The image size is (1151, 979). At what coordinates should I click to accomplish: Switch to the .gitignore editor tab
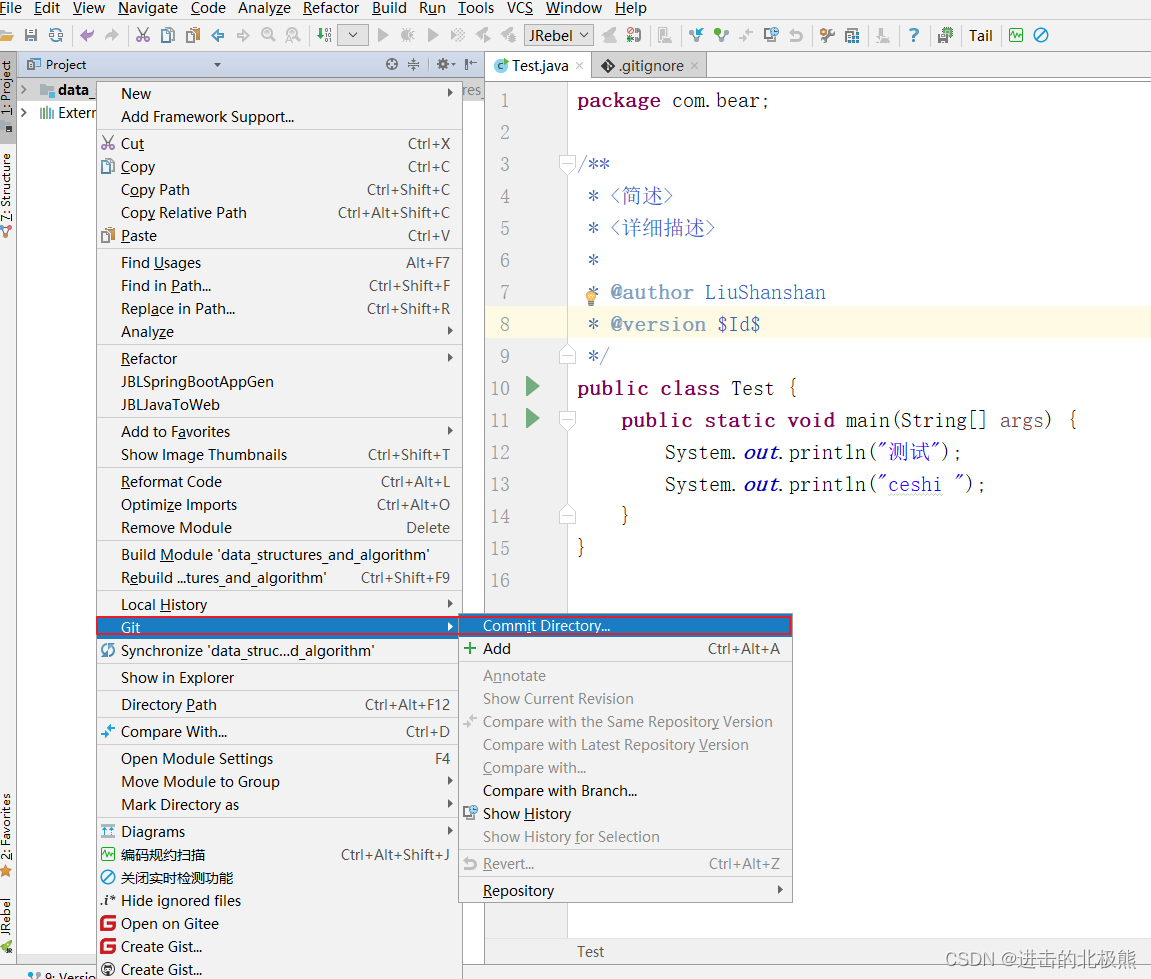pos(651,65)
